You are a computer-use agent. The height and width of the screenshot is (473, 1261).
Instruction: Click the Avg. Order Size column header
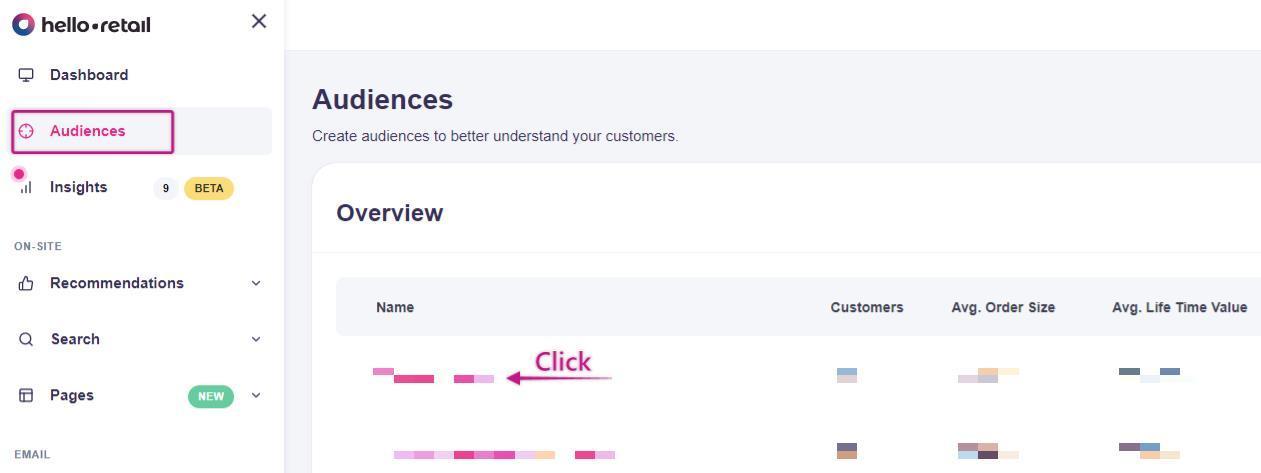(1003, 307)
